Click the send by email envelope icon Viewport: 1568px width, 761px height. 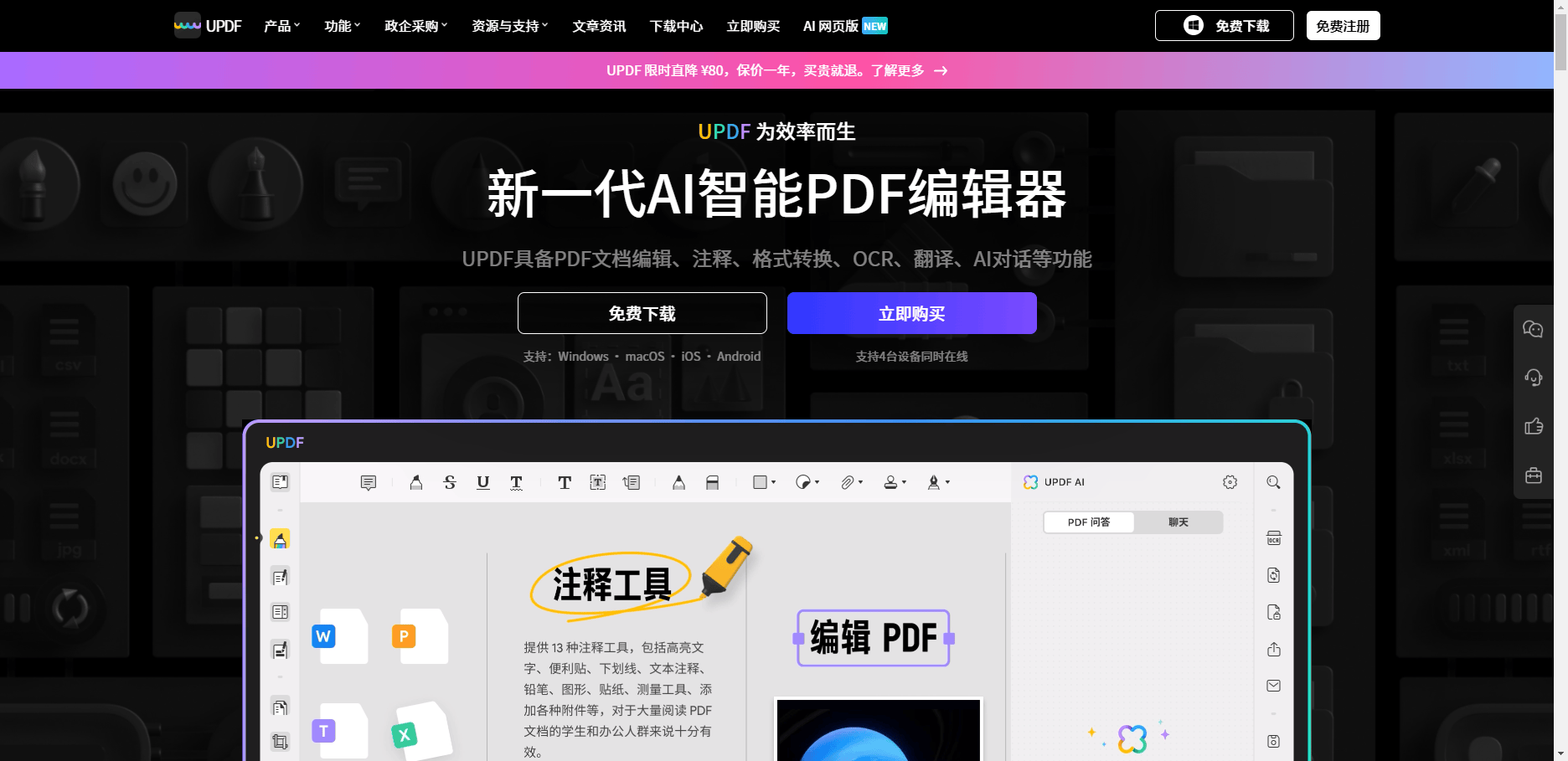1274,686
